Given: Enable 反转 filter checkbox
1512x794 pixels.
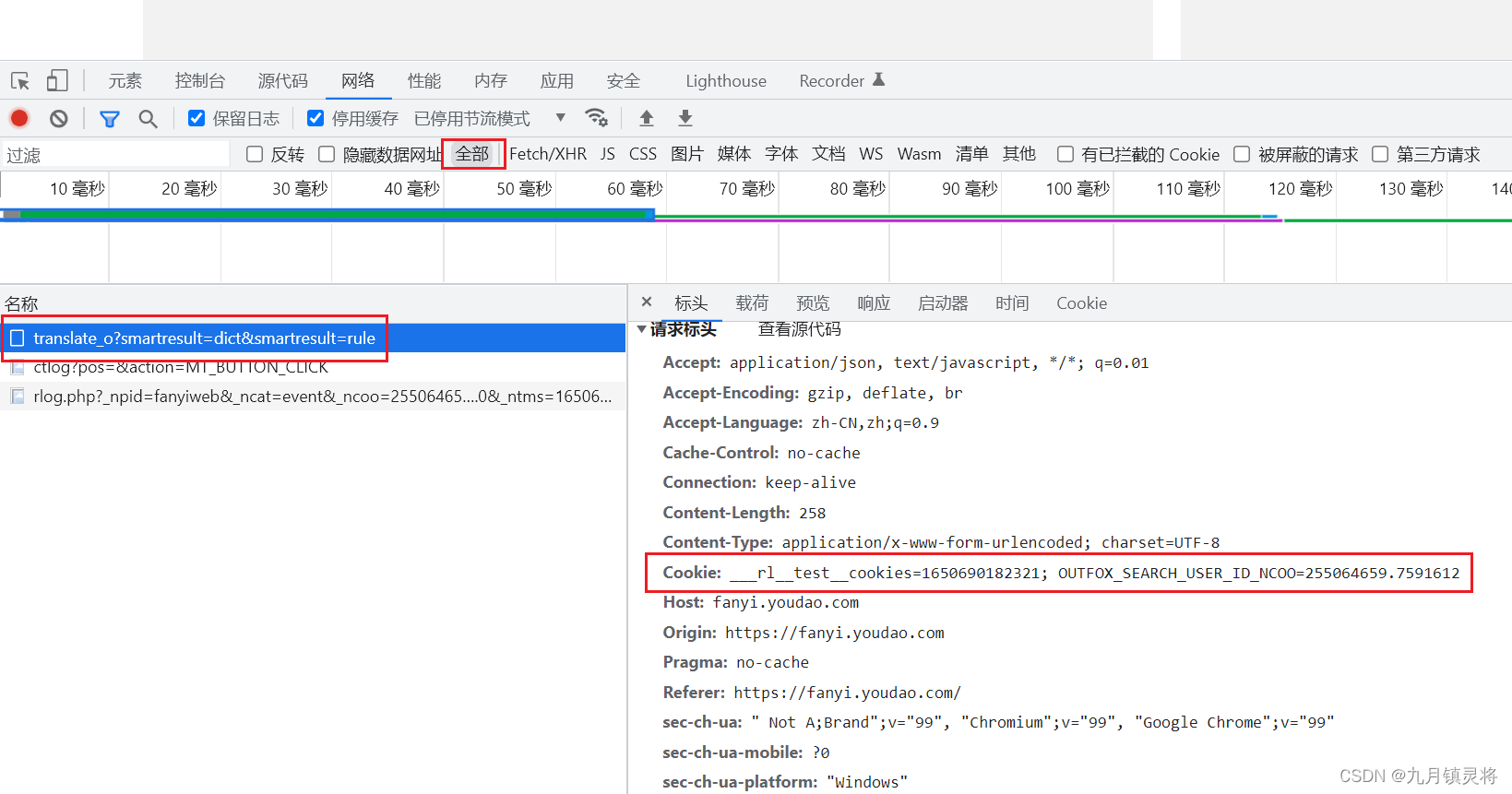Looking at the screenshot, I should [255, 154].
